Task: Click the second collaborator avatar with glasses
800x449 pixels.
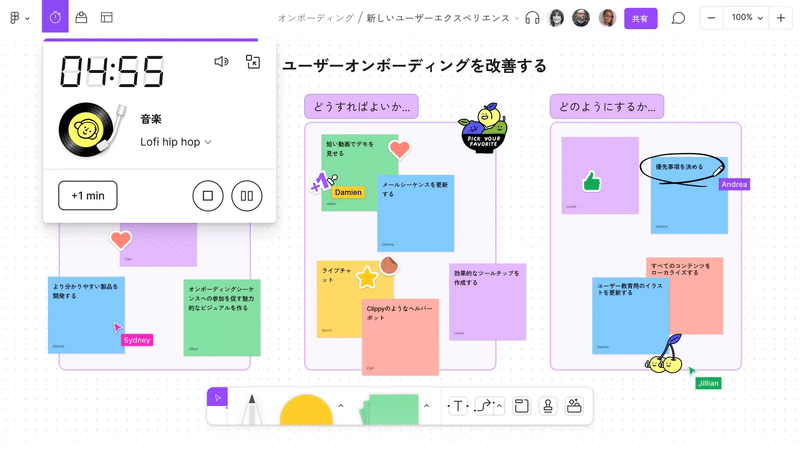Action: [x=581, y=18]
